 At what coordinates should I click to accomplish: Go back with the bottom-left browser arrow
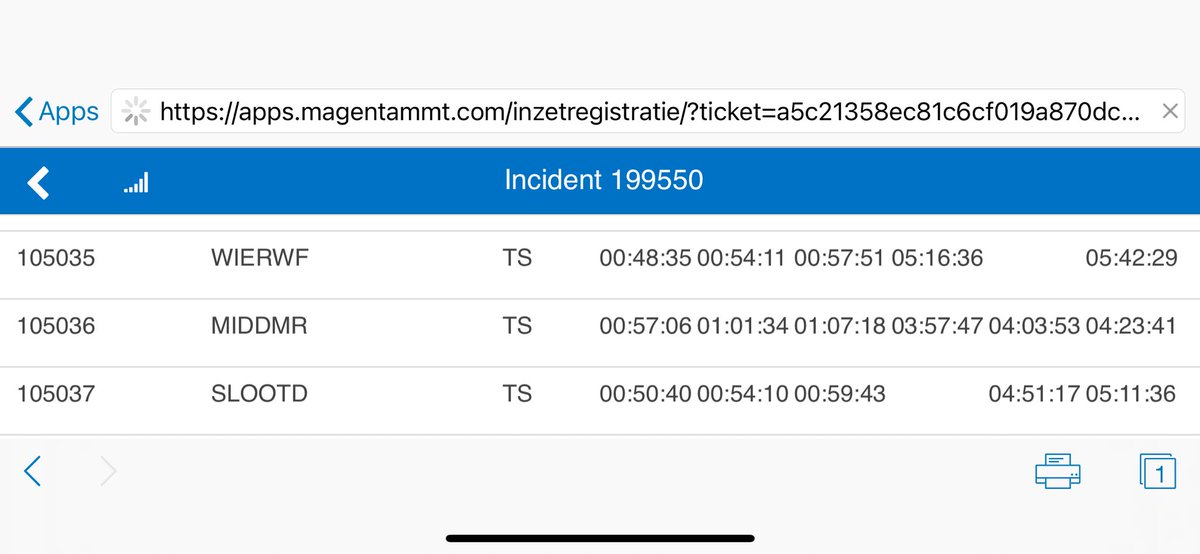[x=33, y=471]
